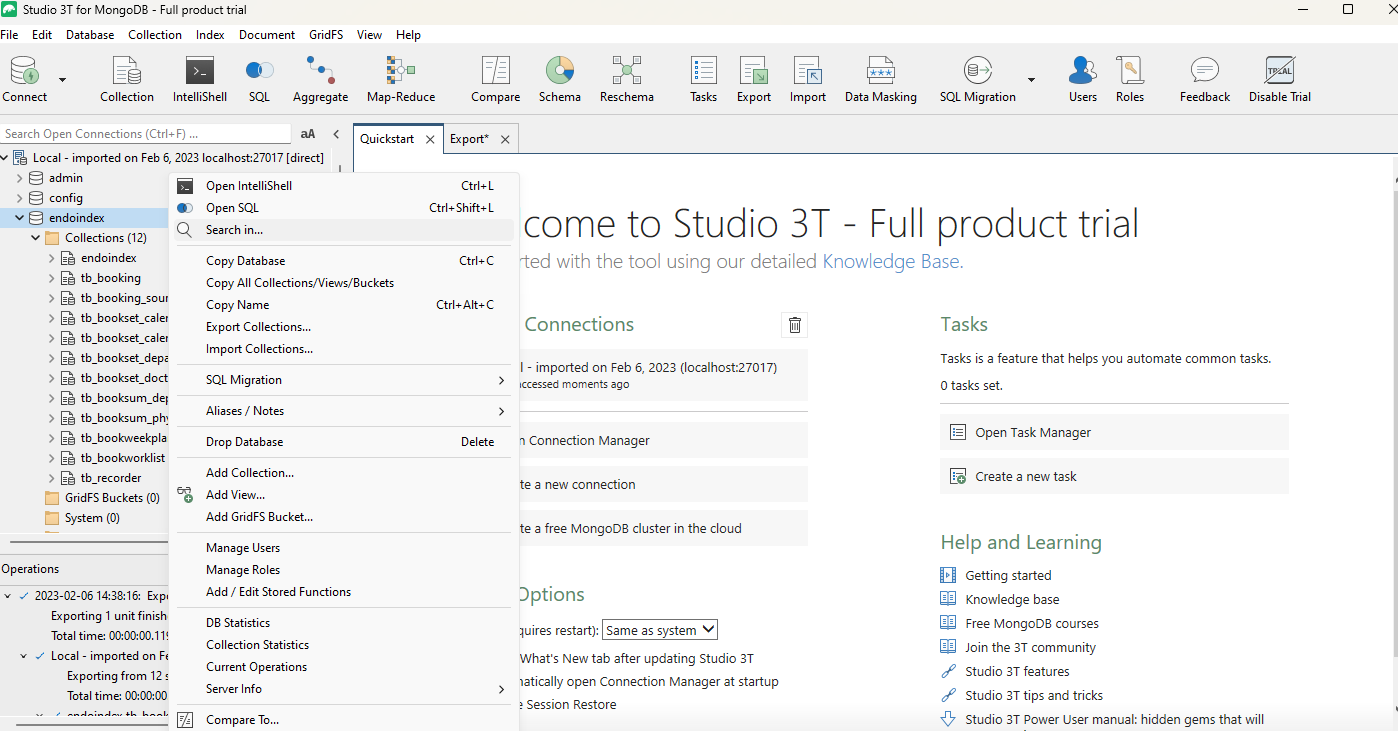Choose Export Collections... menu entry
This screenshot has width=1398, height=731.
[345, 327]
